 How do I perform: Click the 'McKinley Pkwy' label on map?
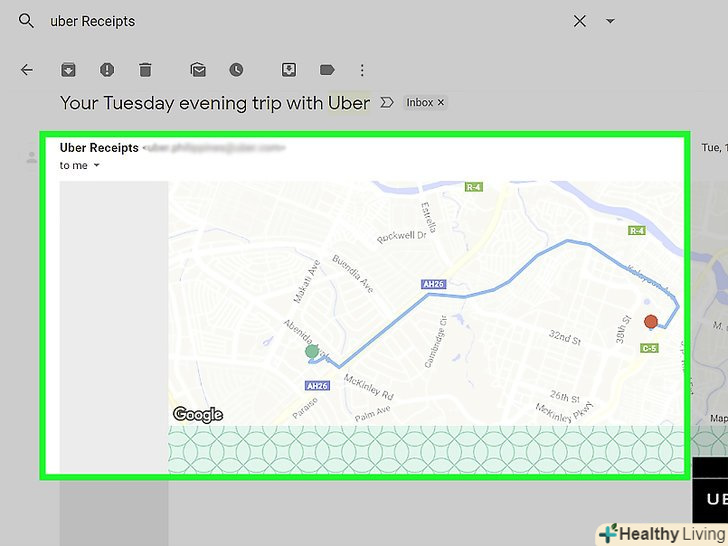click(564, 412)
